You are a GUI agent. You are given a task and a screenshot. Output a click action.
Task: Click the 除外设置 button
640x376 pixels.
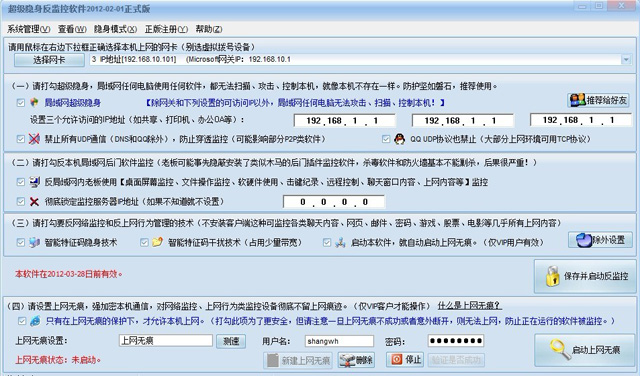600,240
